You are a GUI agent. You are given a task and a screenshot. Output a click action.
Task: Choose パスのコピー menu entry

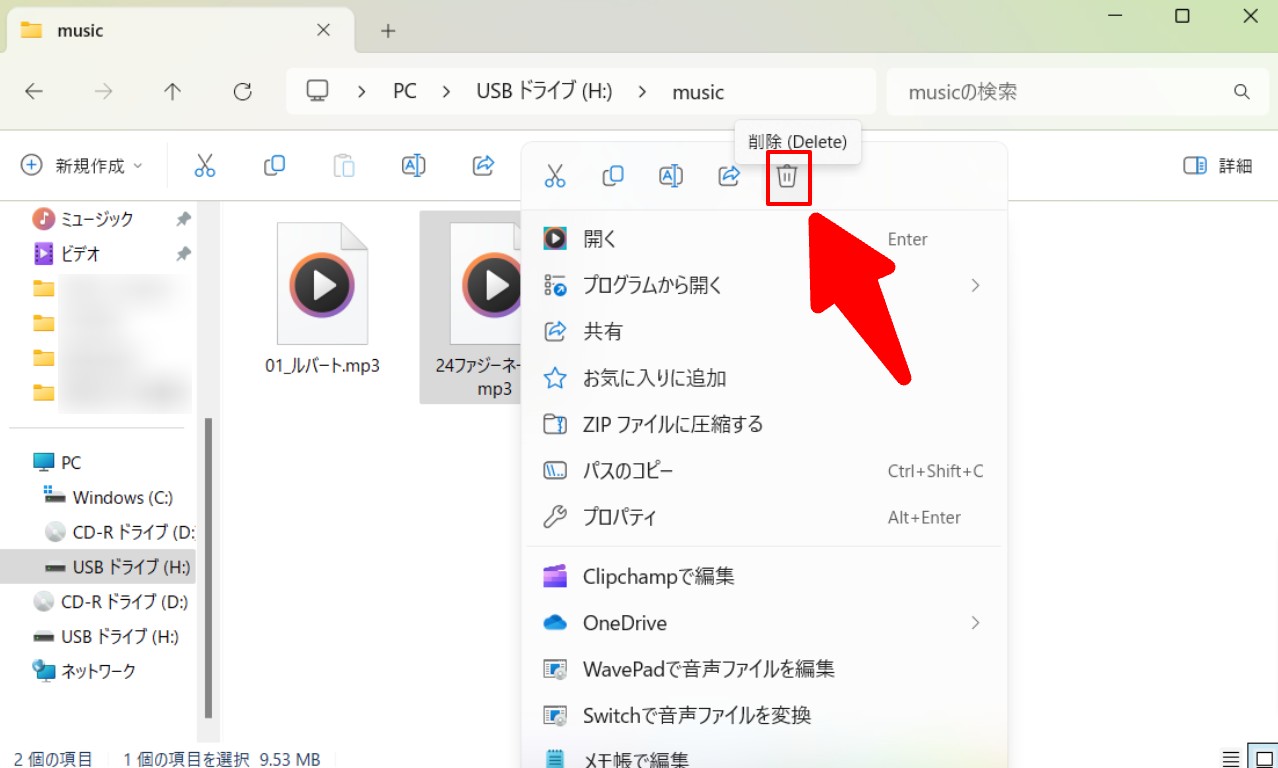click(x=764, y=470)
